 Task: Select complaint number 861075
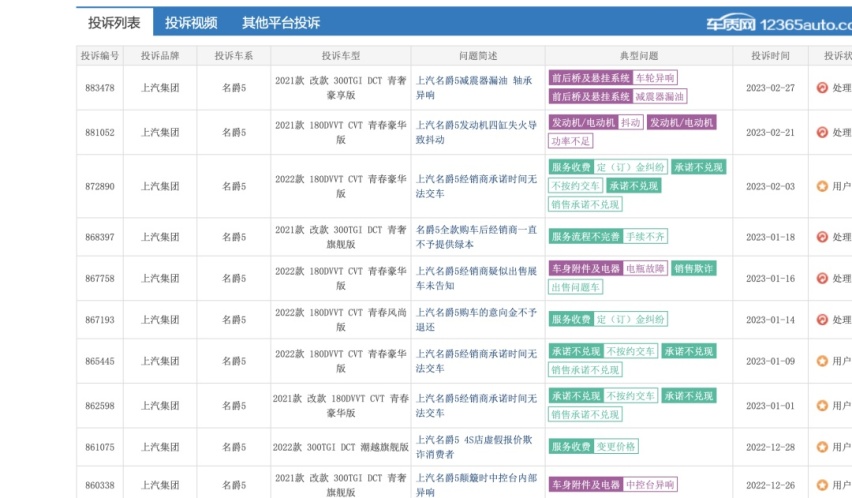point(100,447)
